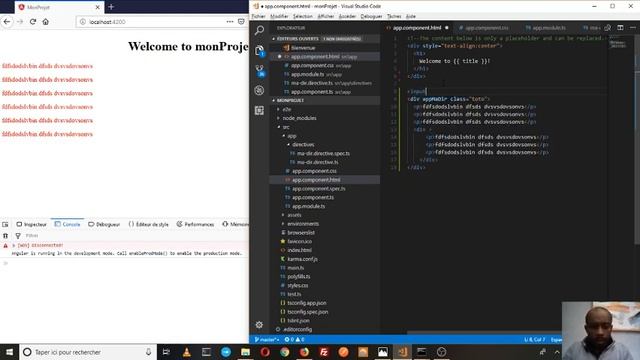Viewport: 640px width, 360px height.
Task: Open FileZilla from the taskbar
Action: click(324, 352)
